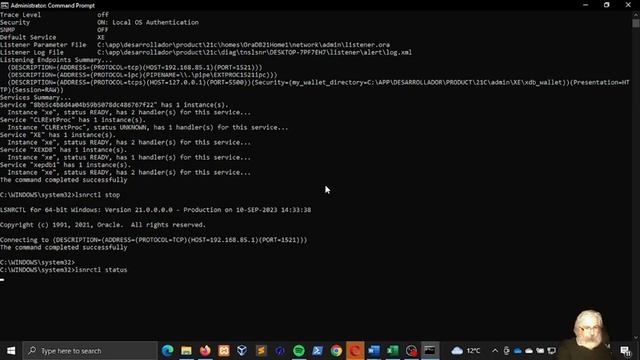
Task: Click the Service "CLRExtProc" line
Action: (x=73, y=120)
